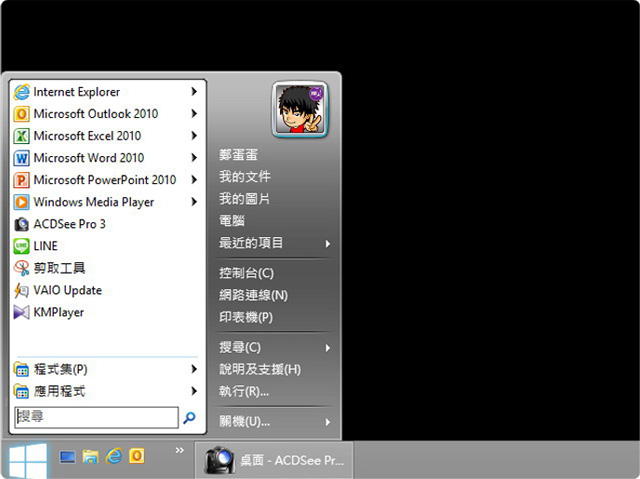
Task: Click the user avatar picture
Action: 300,109
